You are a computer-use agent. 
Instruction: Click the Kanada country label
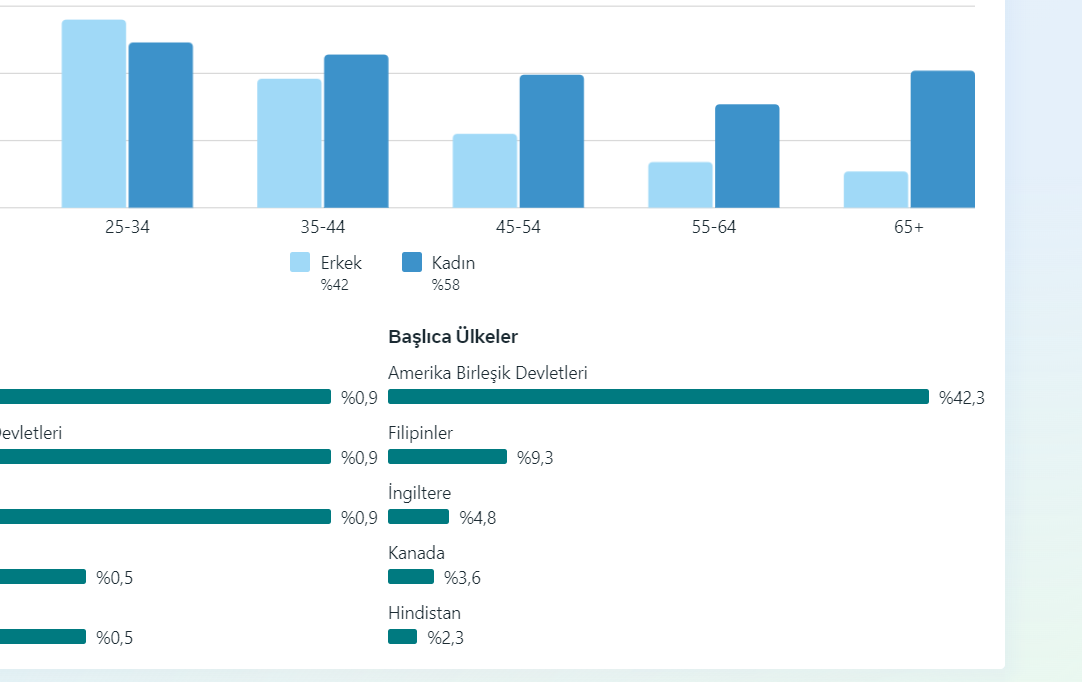(416, 554)
